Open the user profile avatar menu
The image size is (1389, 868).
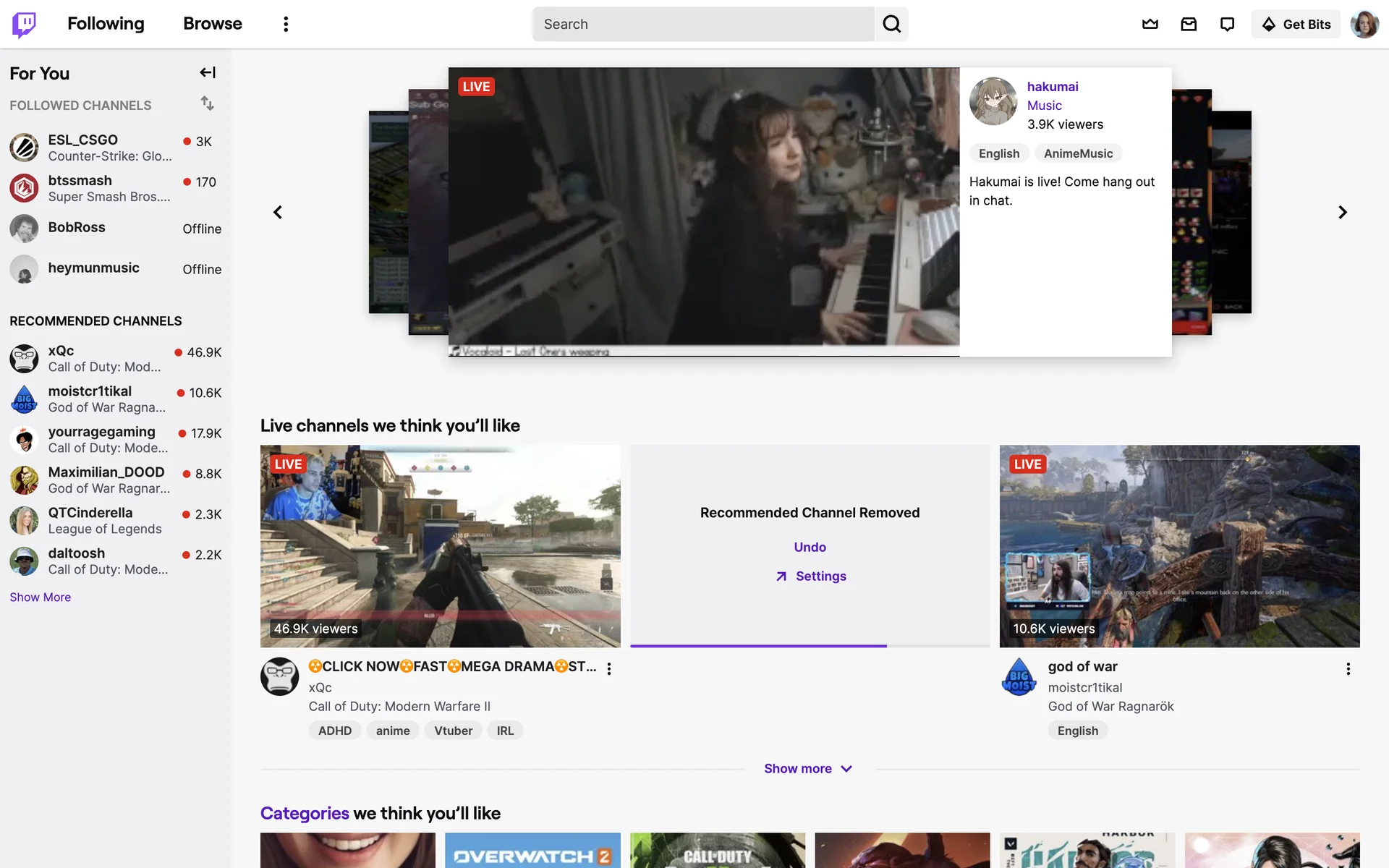click(x=1364, y=24)
